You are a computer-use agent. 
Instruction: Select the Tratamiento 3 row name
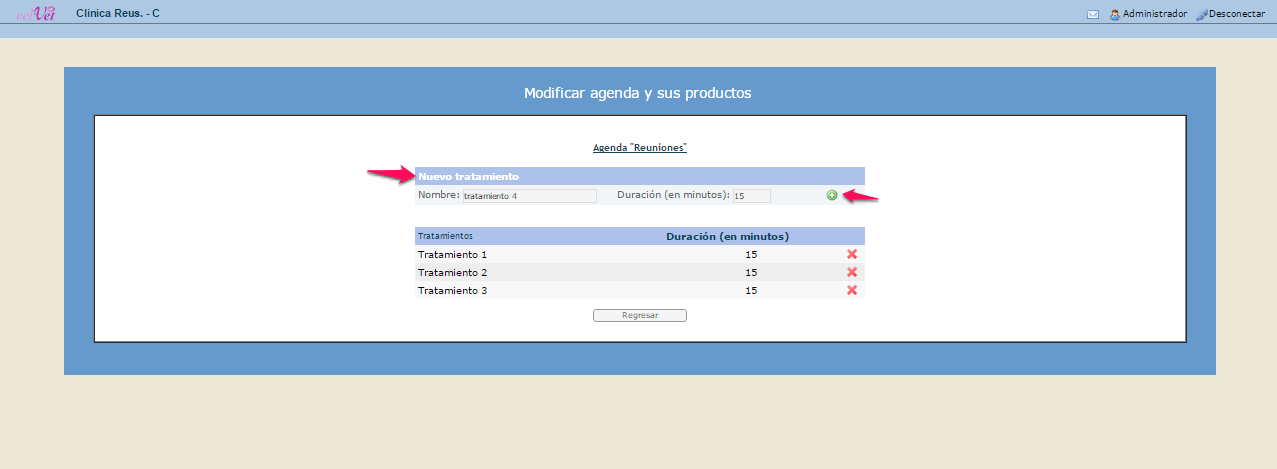[452, 291]
